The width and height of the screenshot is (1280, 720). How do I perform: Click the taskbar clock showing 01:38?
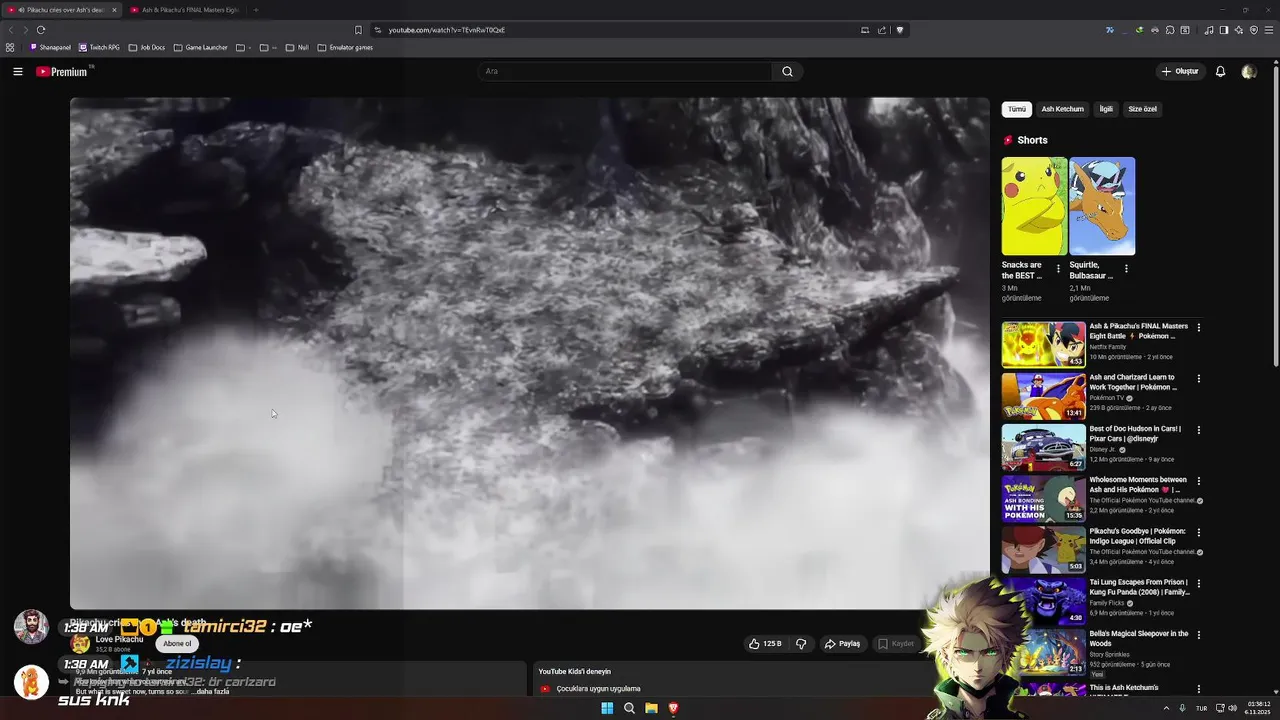tap(1258, 708)
